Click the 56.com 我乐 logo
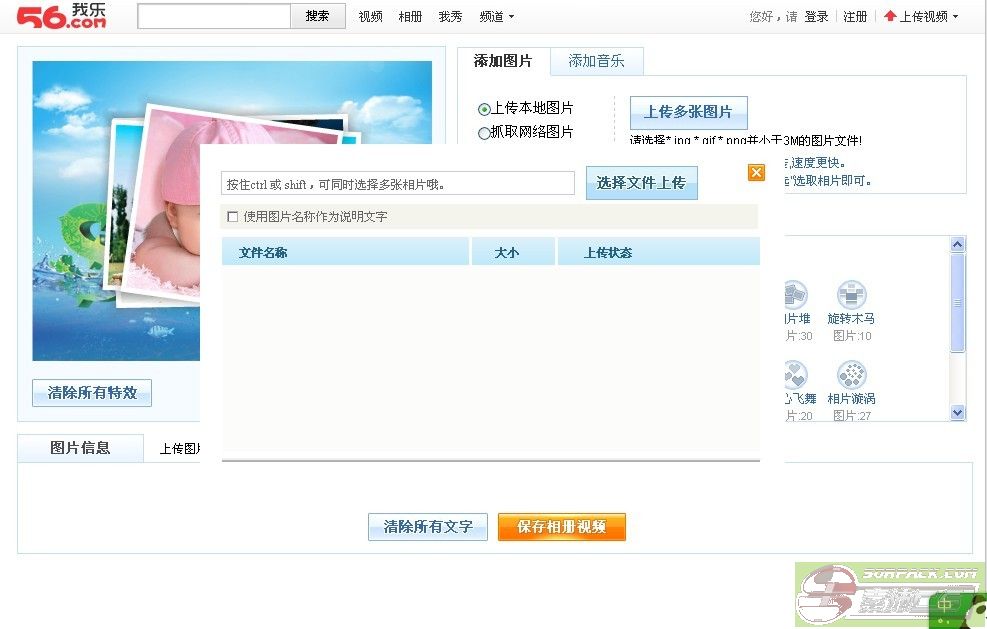 61,15
